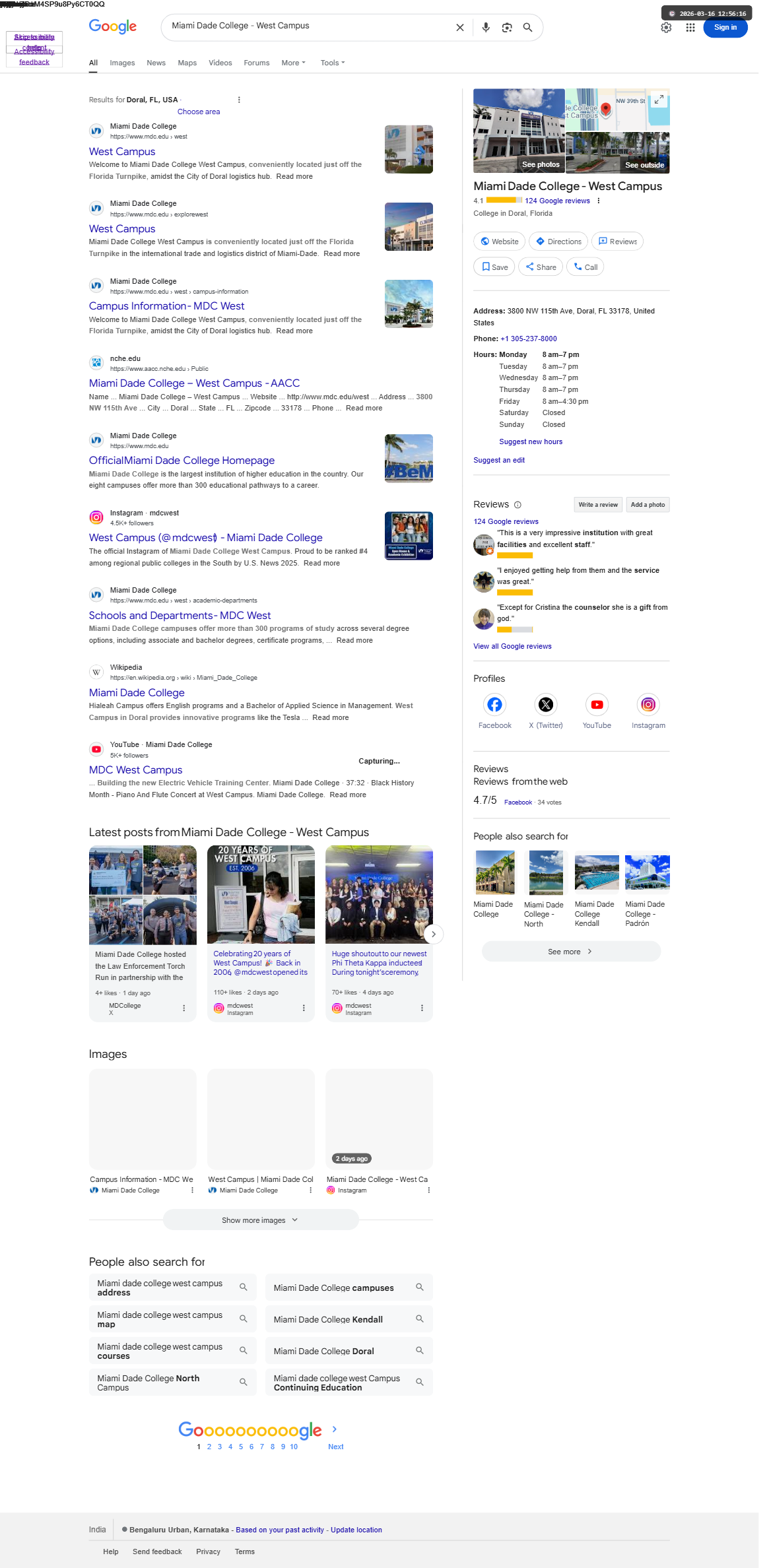Share the West Campus listing
767x1568 pixels.
pyautogui.click(x=541, y=267)
